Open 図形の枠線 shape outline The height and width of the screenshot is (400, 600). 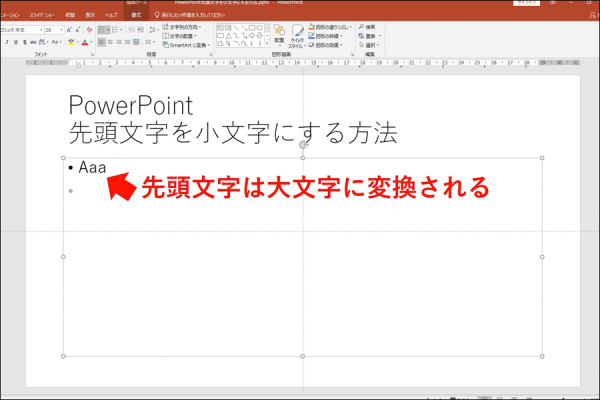[x=326, y=36]
